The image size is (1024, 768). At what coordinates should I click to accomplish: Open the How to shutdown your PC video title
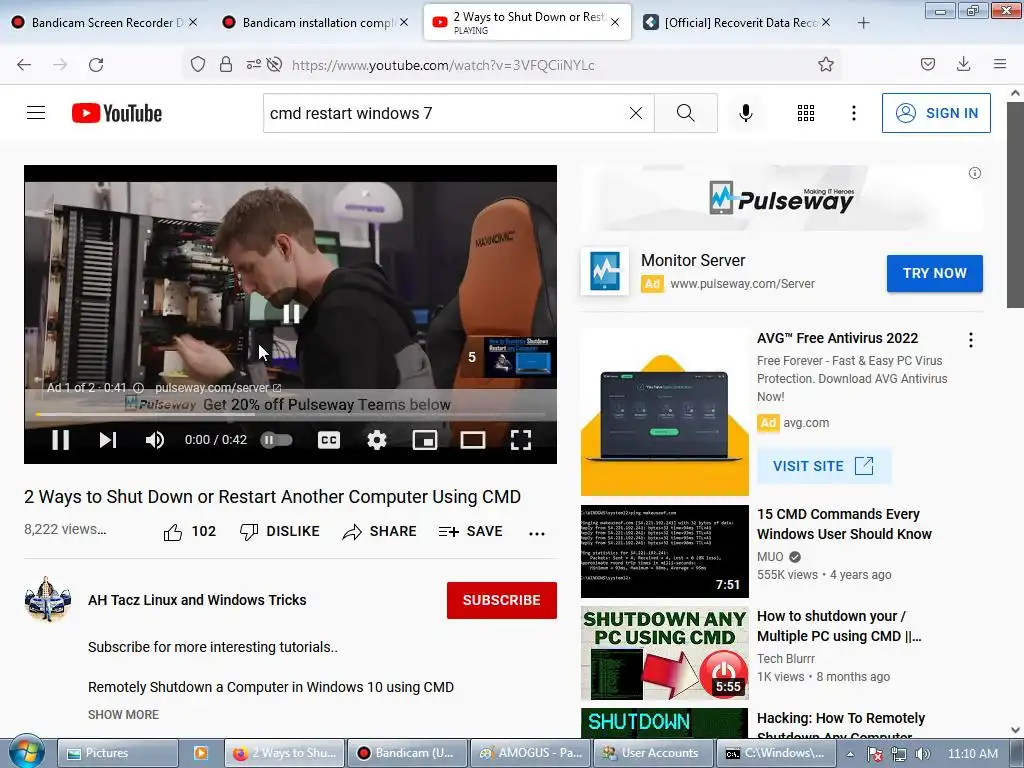click(x=839, y=626)
